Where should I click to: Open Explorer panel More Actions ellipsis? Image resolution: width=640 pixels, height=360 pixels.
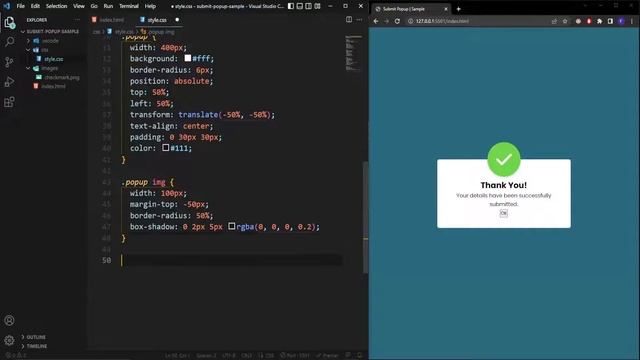tap(77, 20)
